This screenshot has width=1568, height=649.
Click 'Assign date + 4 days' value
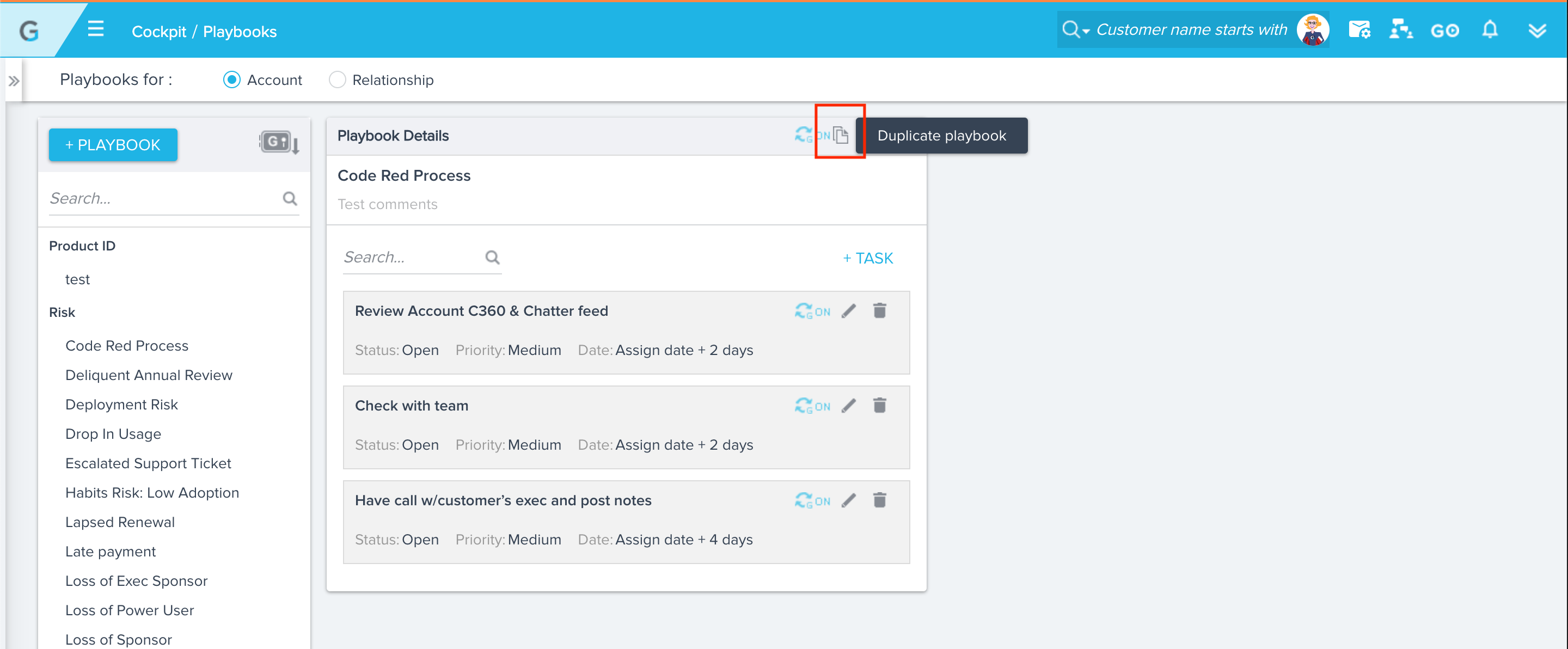[x=684, y=540]
